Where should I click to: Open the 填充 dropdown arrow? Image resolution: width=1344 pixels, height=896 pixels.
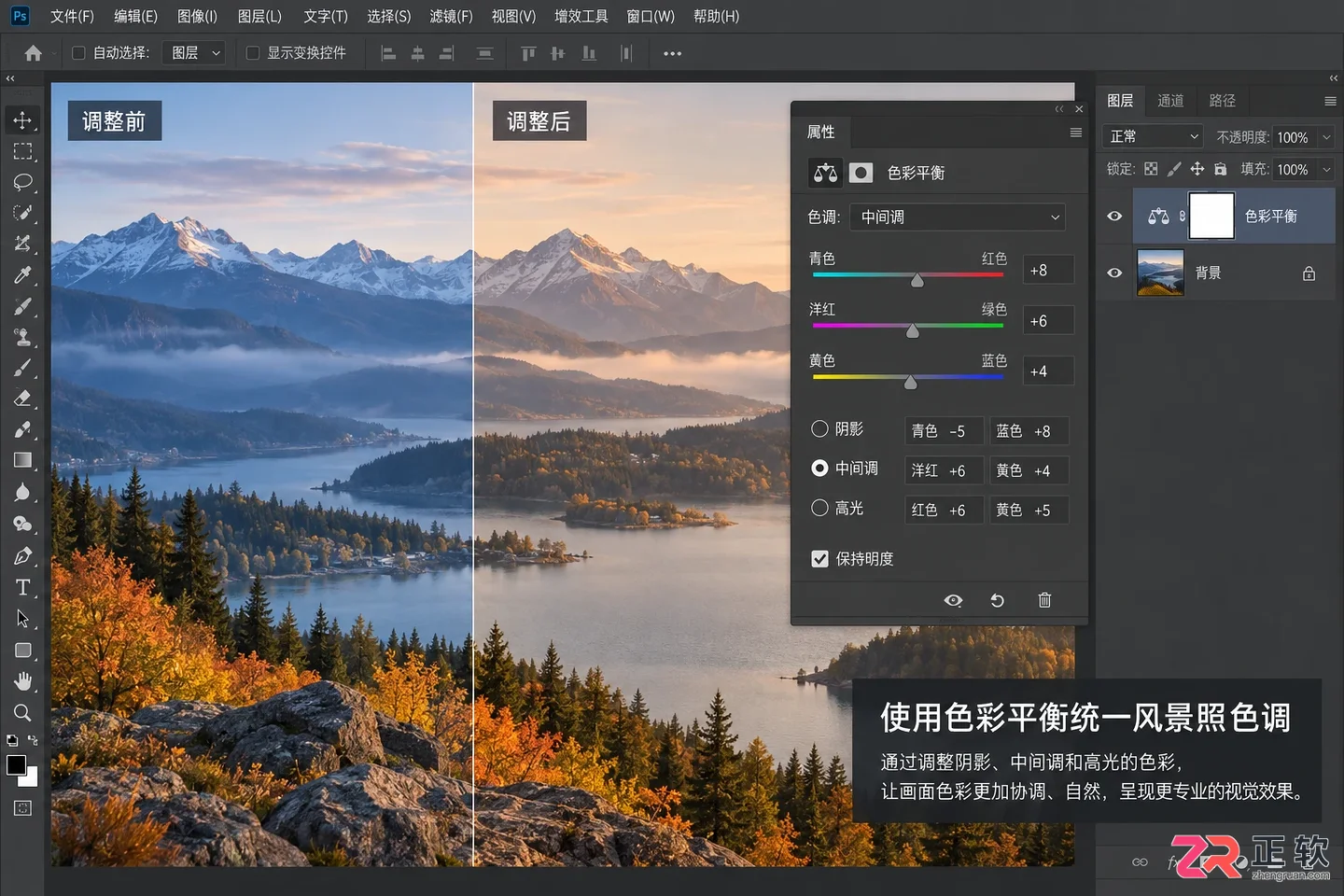point(1325,169)
